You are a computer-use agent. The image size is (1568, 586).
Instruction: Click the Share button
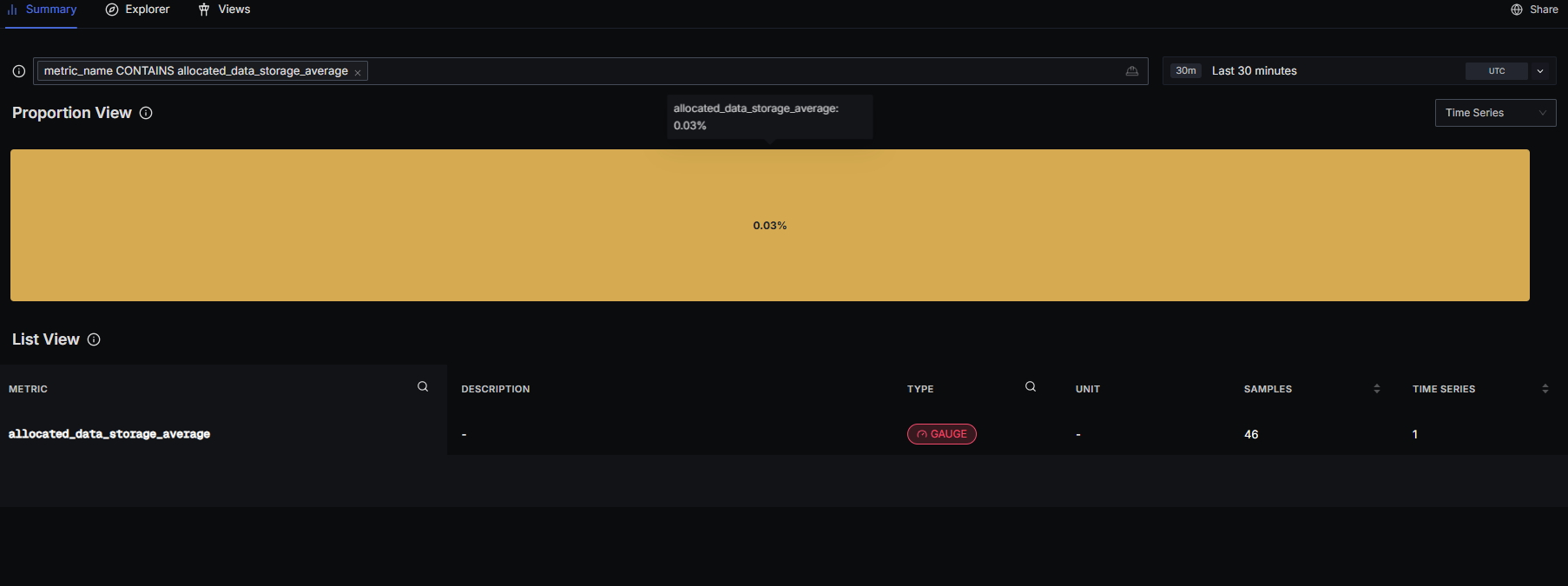coord(1534,10)
